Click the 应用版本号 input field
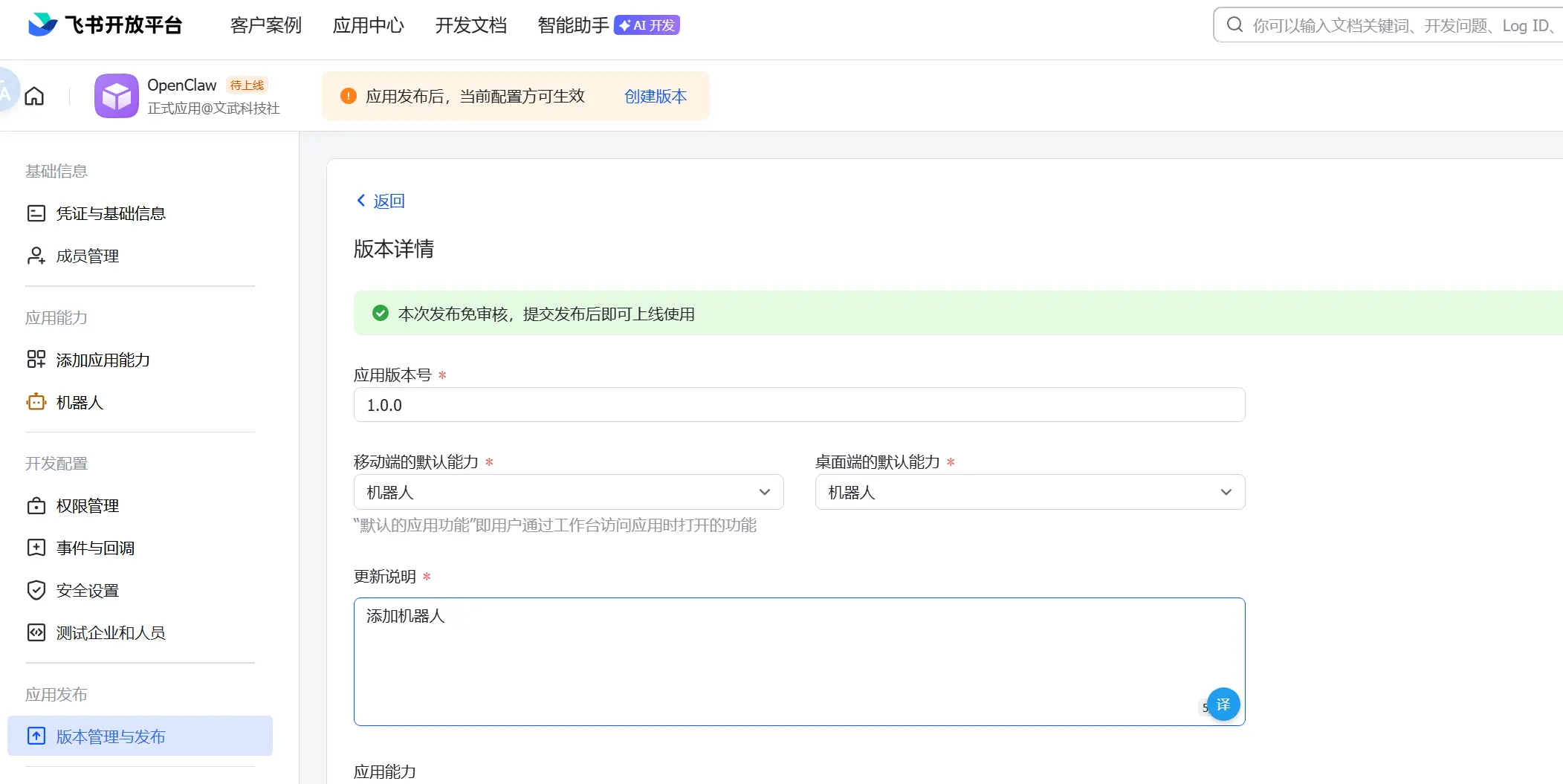The width and height of the screenshot is (1563, 784). [x=799, y=405]
